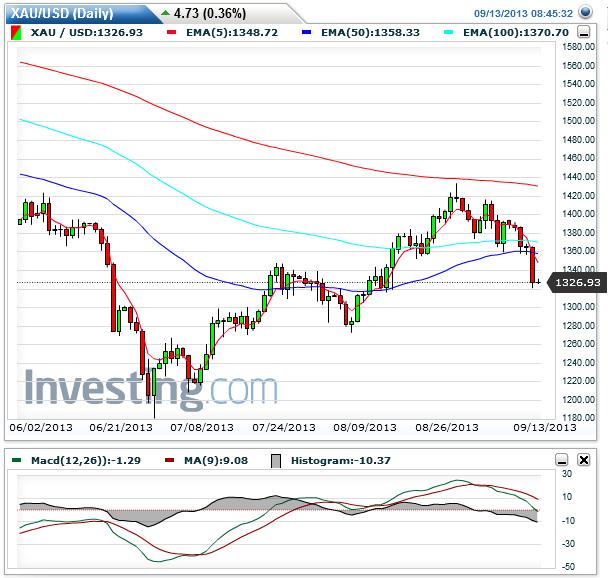Click the 1326.93 current price marker
The width and height of the screenshot is (608, 578).
click(577, 283)
